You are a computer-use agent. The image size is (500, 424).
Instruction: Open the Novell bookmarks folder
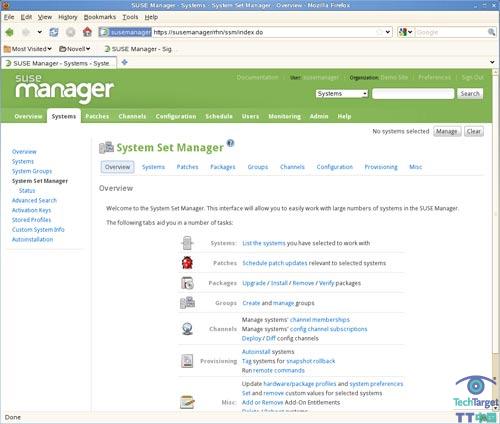click(75, 49)
